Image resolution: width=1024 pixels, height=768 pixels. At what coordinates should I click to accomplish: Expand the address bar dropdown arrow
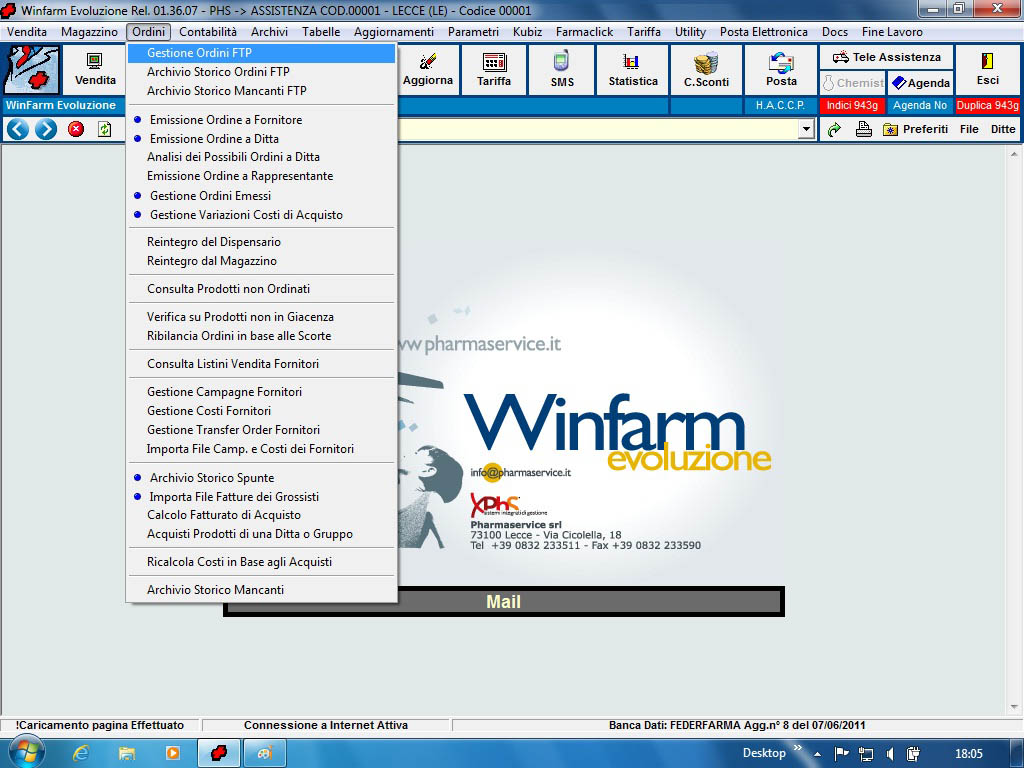[x=806, y=129]
